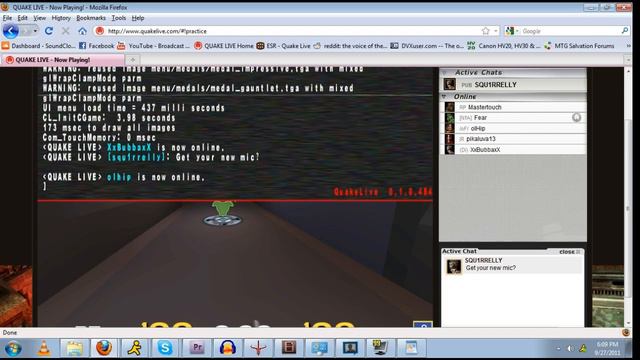
Task: Select Fear in the Online list
Action: click(x=514, y=118)
